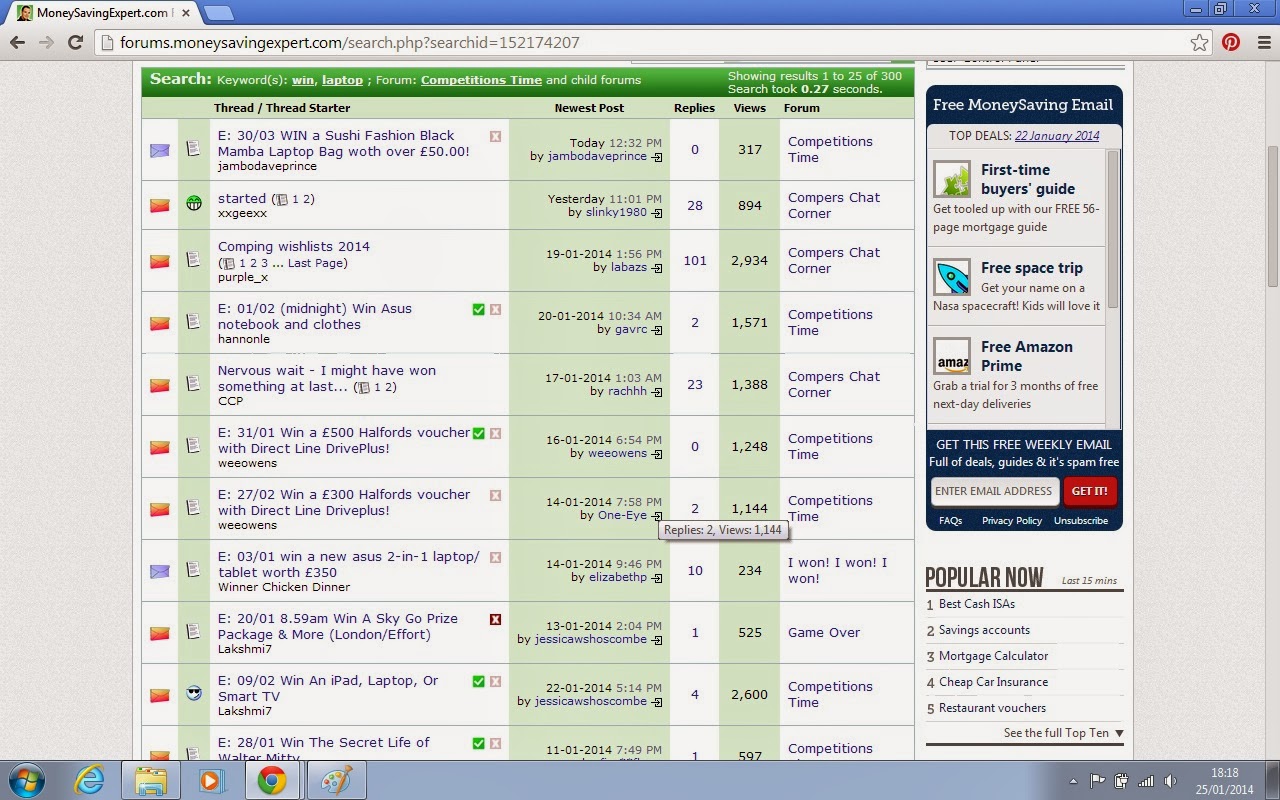Viewport: 1280px width, 800px height.
Task: Open Last Page of Comping wishlists 2014
Action: point(317,263)
